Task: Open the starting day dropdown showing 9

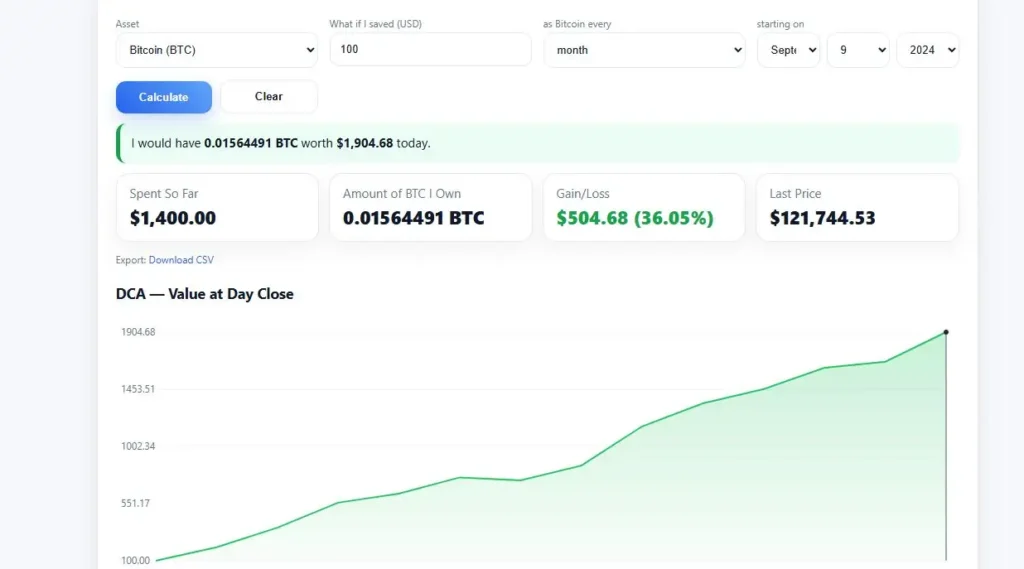Action: (x=858, y=50)
